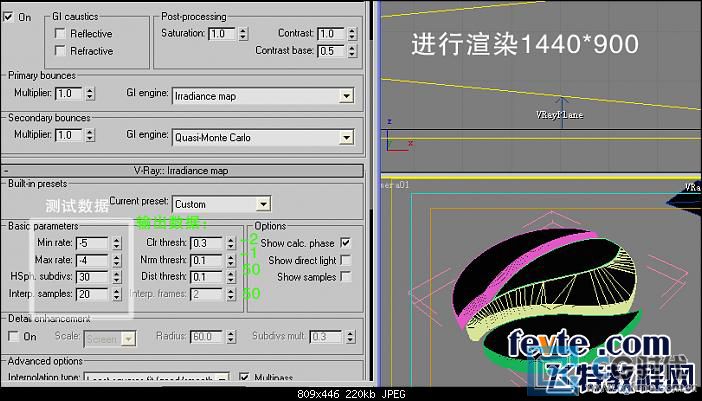This screenshot has width=702, height=401.
Task: Click the Clr thresh spinner arrows
Action: pos(231,243)
